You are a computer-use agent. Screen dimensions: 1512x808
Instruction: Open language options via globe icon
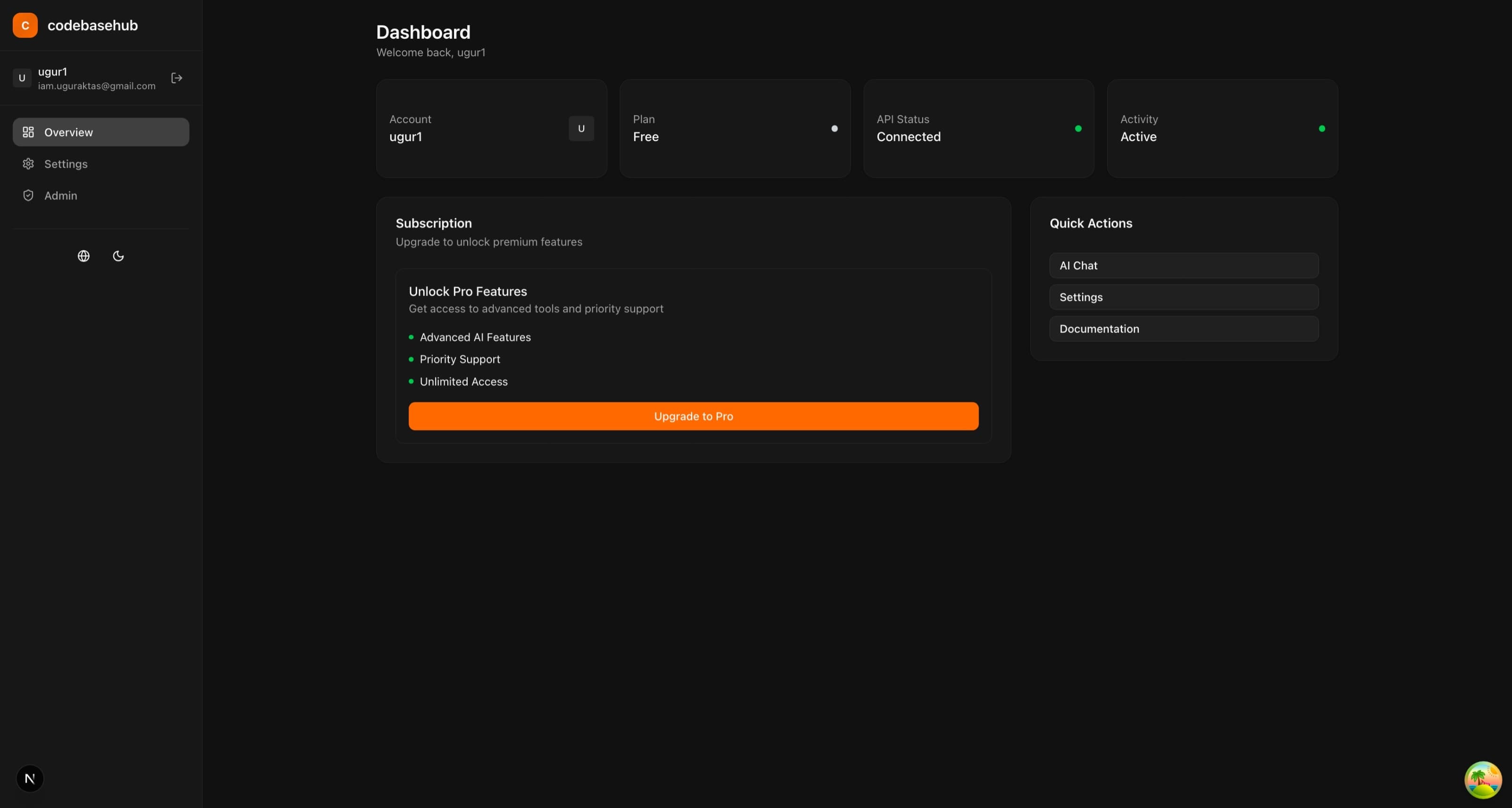click(84, 256)
